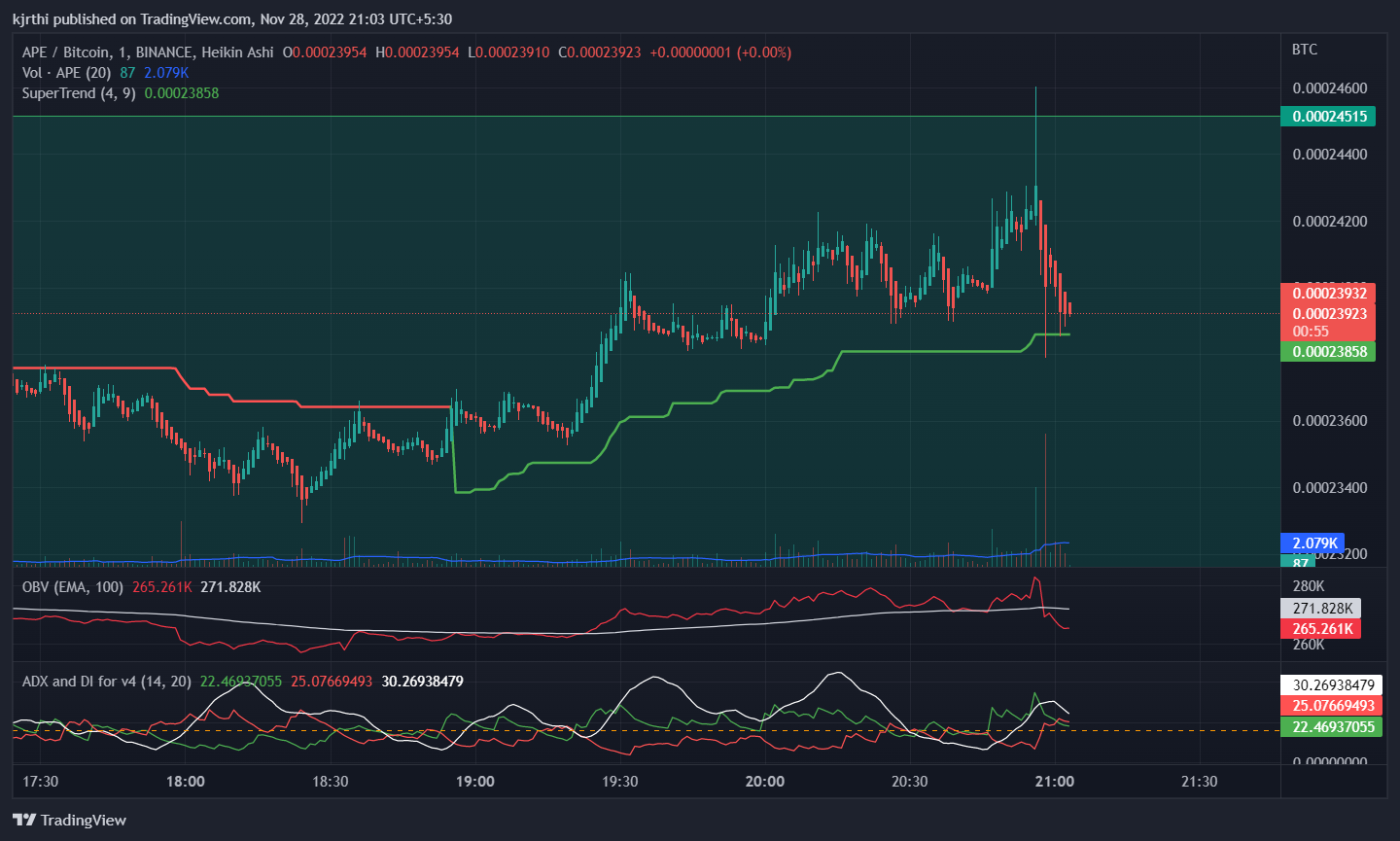1400x841 pixels.
Task: Click the candle open value O0.00023954 in the header
Action: (x=325, y=53)
